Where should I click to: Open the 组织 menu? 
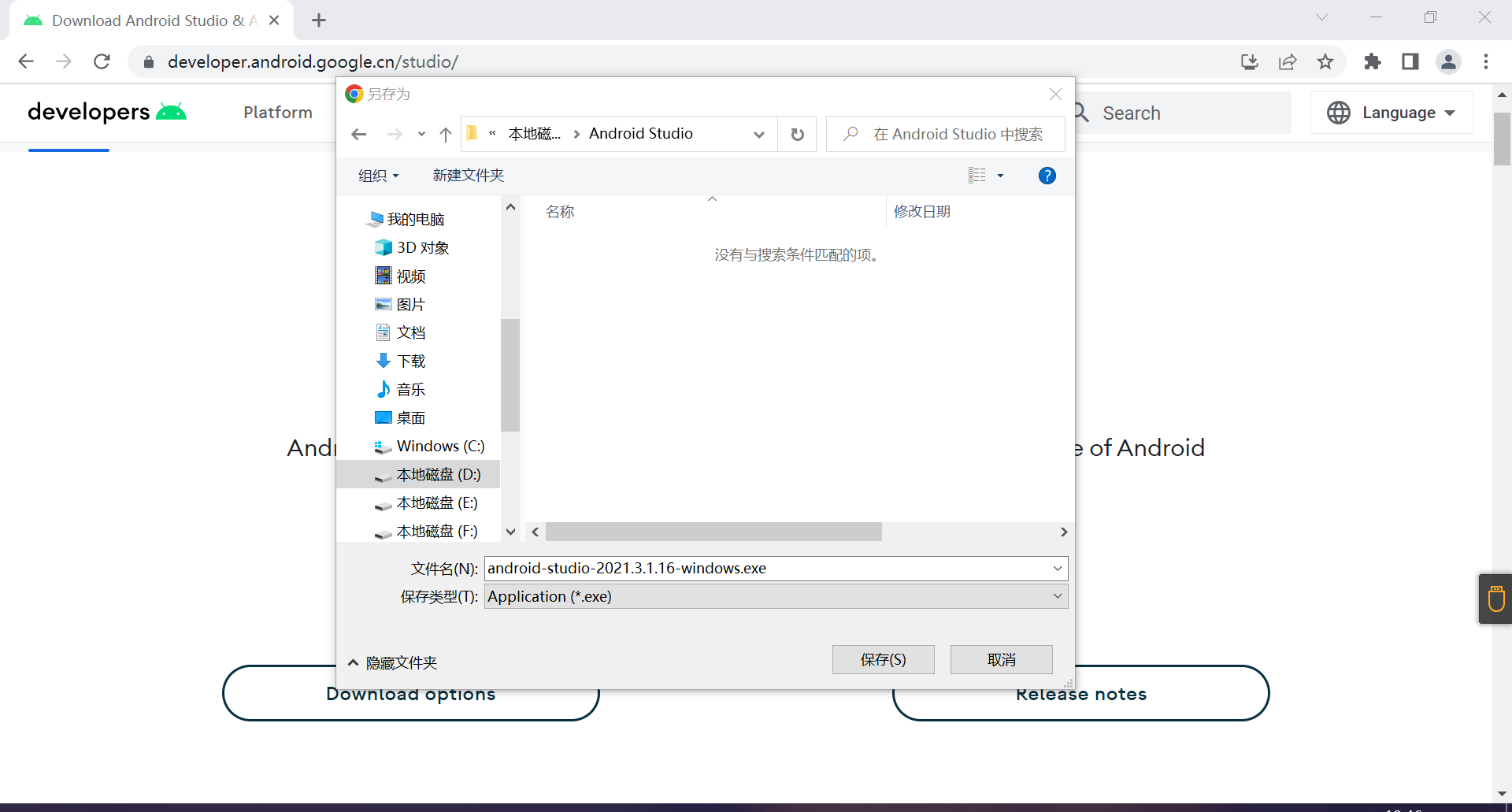pyautogui.click(x=378, y=176)
